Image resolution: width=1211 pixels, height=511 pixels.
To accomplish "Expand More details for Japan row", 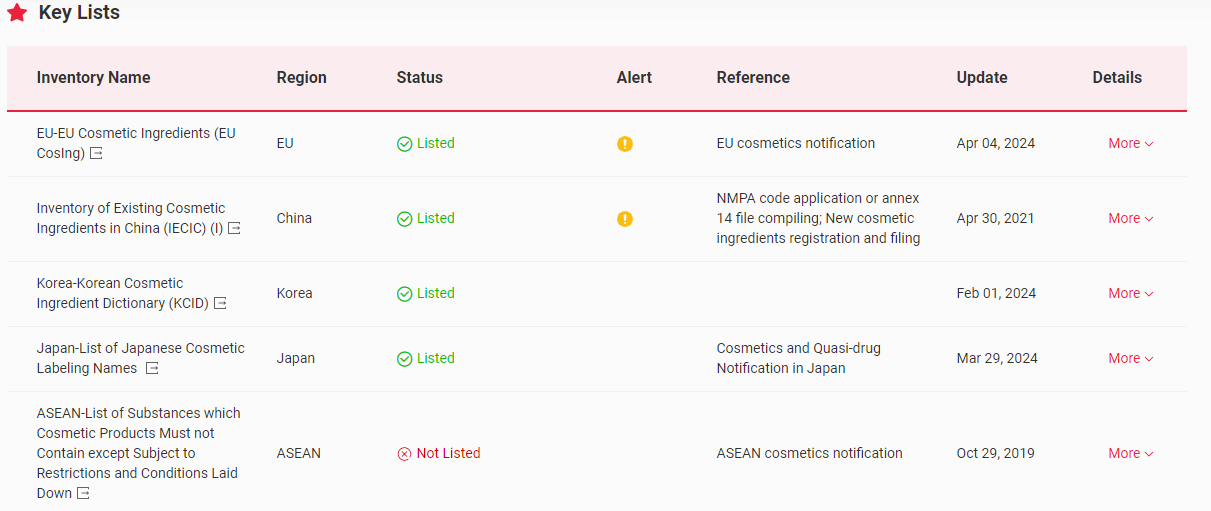I will tap(1130, 359).
